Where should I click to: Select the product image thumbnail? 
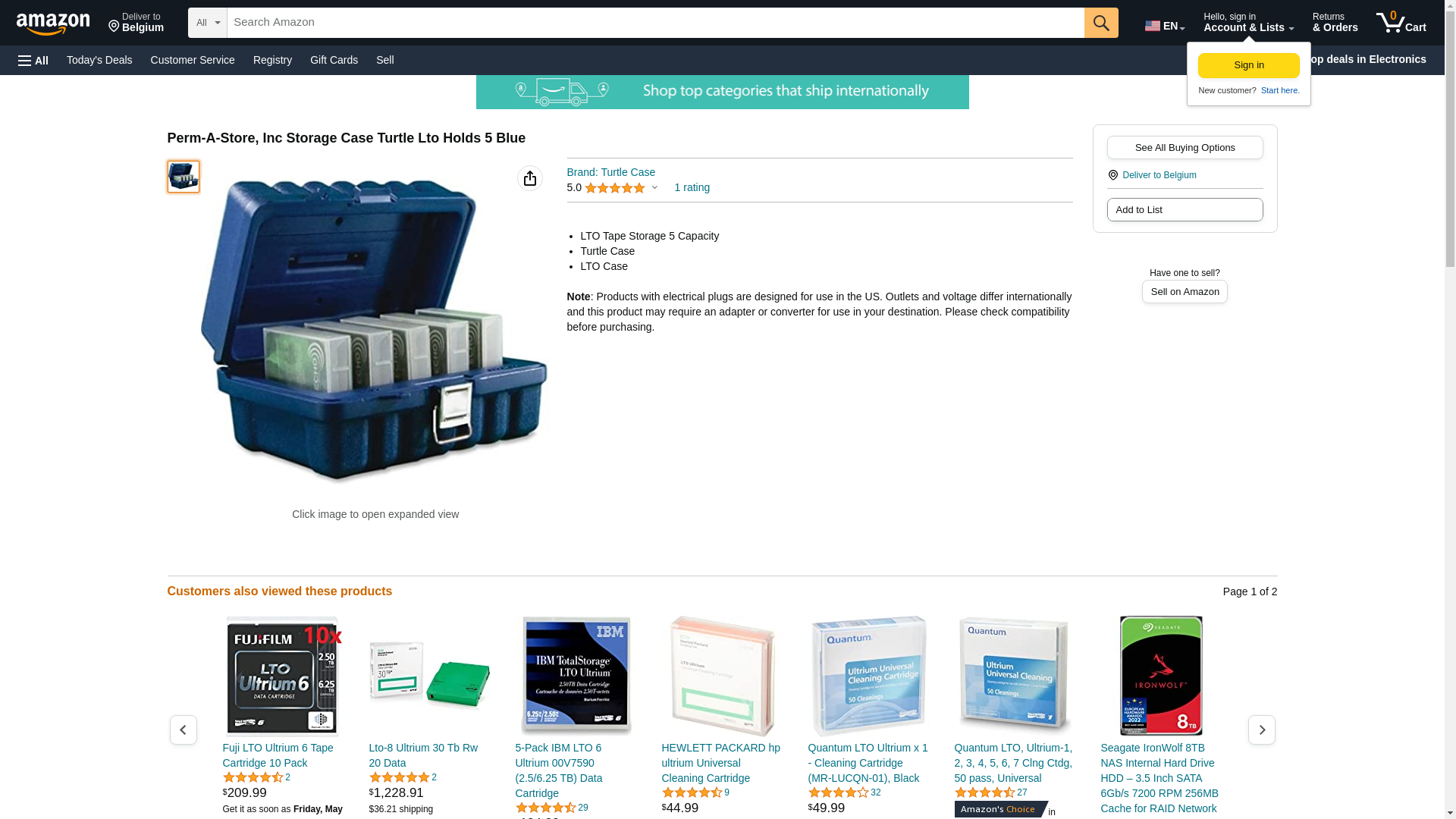point(184,176)
